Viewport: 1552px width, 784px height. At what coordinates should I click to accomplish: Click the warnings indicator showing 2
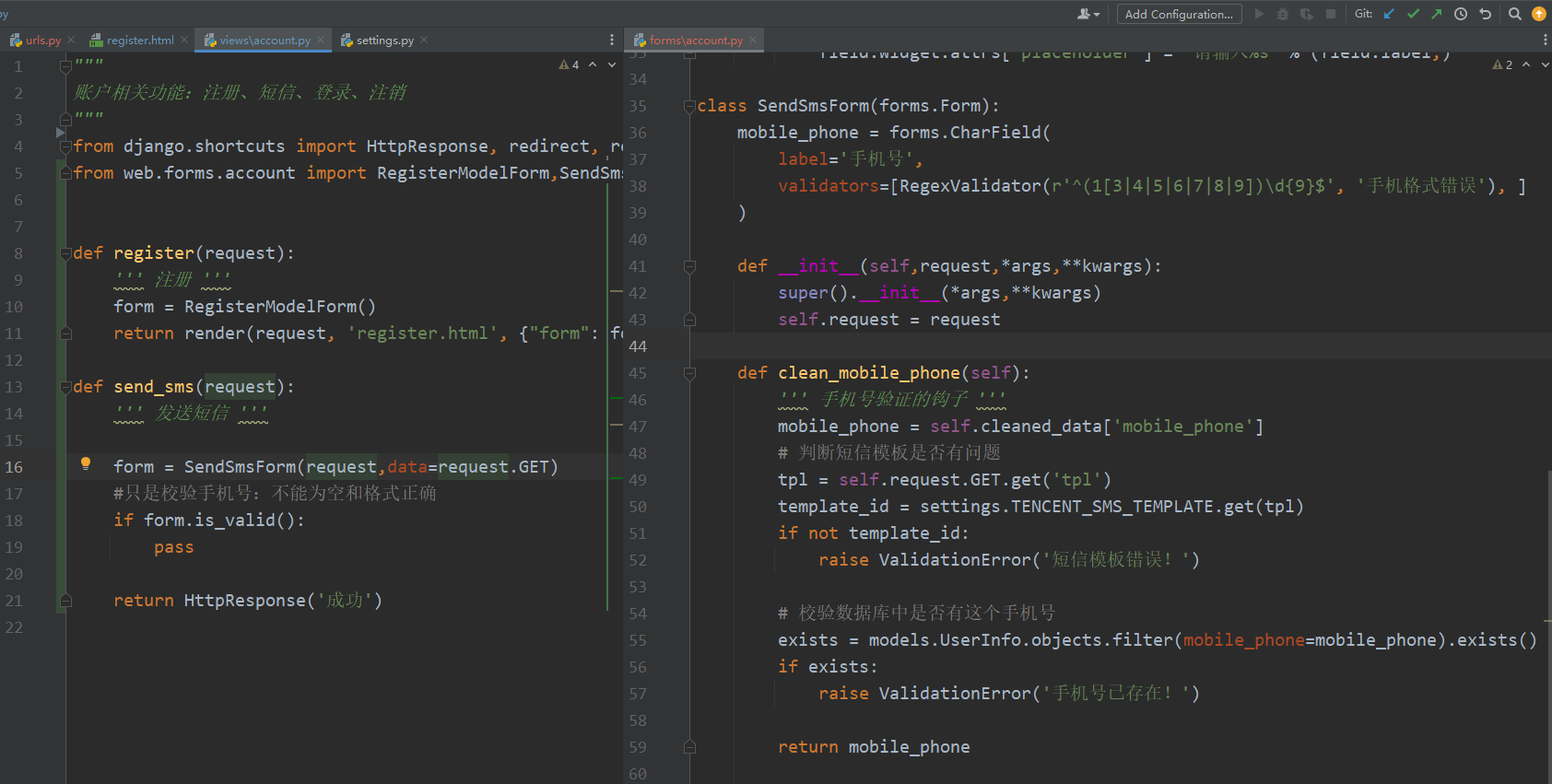tap(1502, 64)
